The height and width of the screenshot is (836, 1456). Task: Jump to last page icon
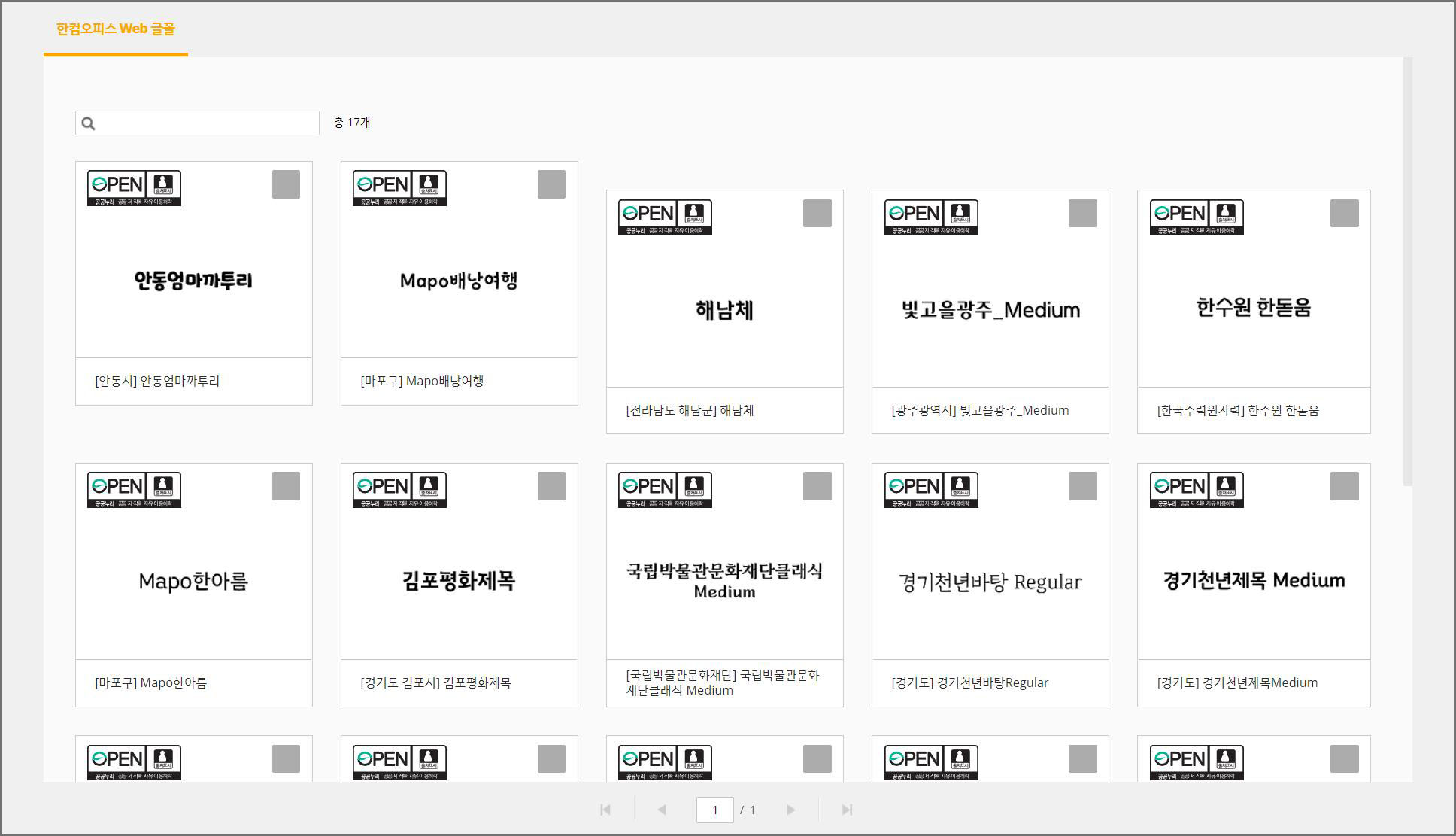tap(847, 810)
